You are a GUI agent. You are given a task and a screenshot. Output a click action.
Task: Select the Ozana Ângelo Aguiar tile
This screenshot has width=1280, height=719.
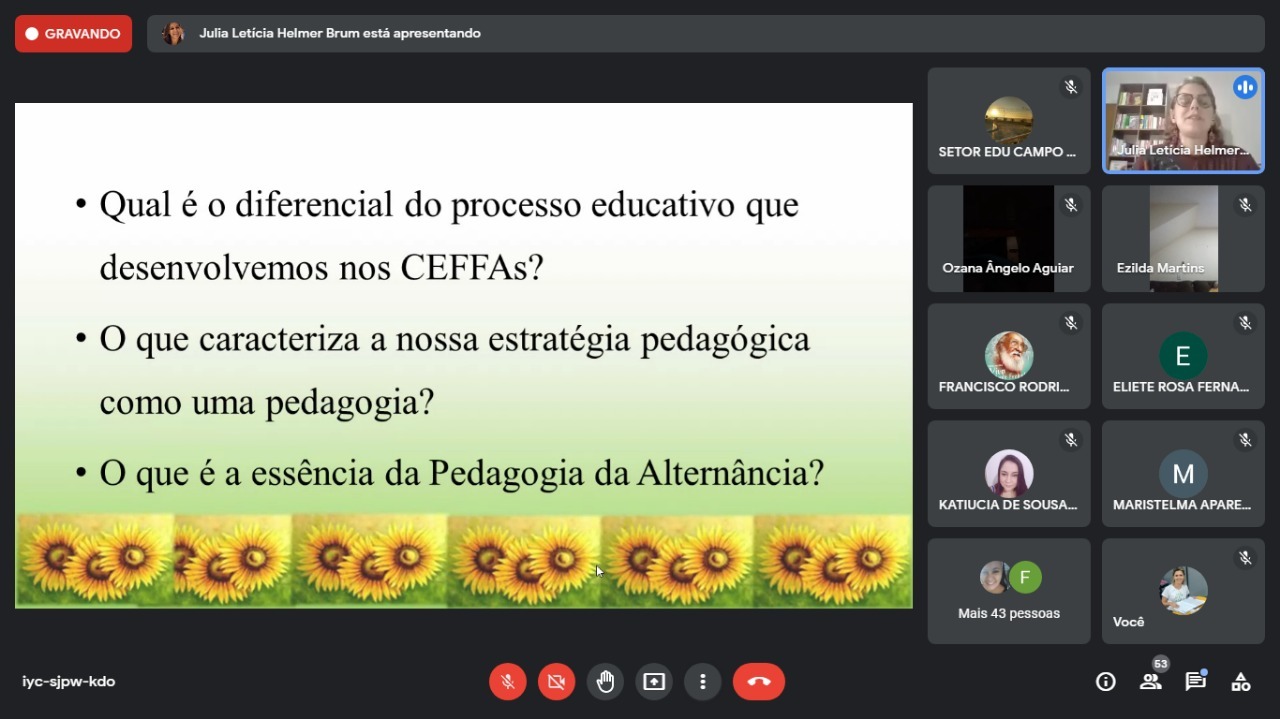(1009, 239)
